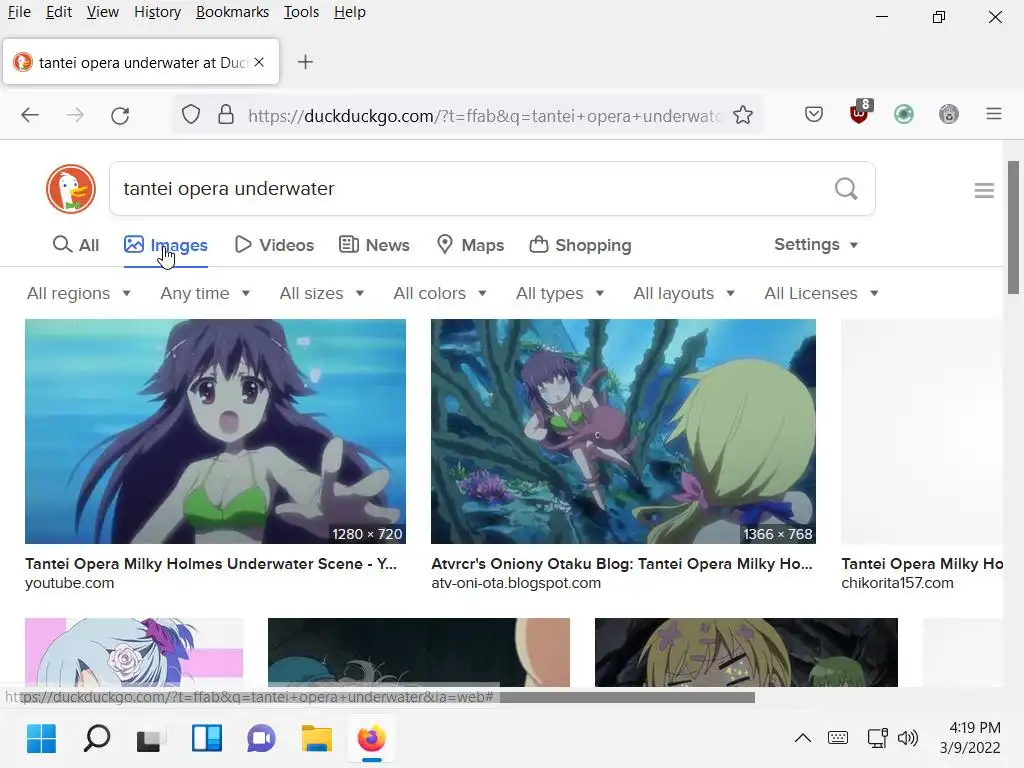Open Tantei Opera Milky Holmes Underwater Scene title
Image resolution: width=1024 pixels, height=768 pixels.
[211, 564]
